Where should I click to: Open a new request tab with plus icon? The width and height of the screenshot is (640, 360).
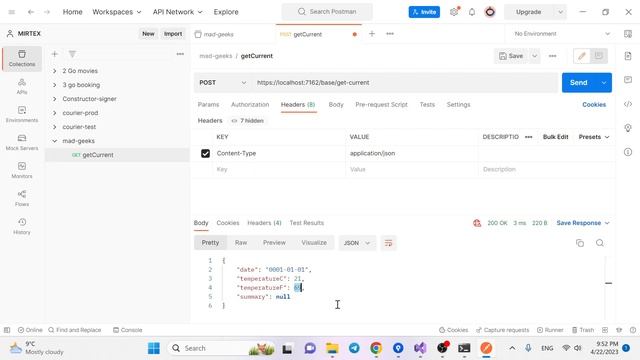click(372, 34)
